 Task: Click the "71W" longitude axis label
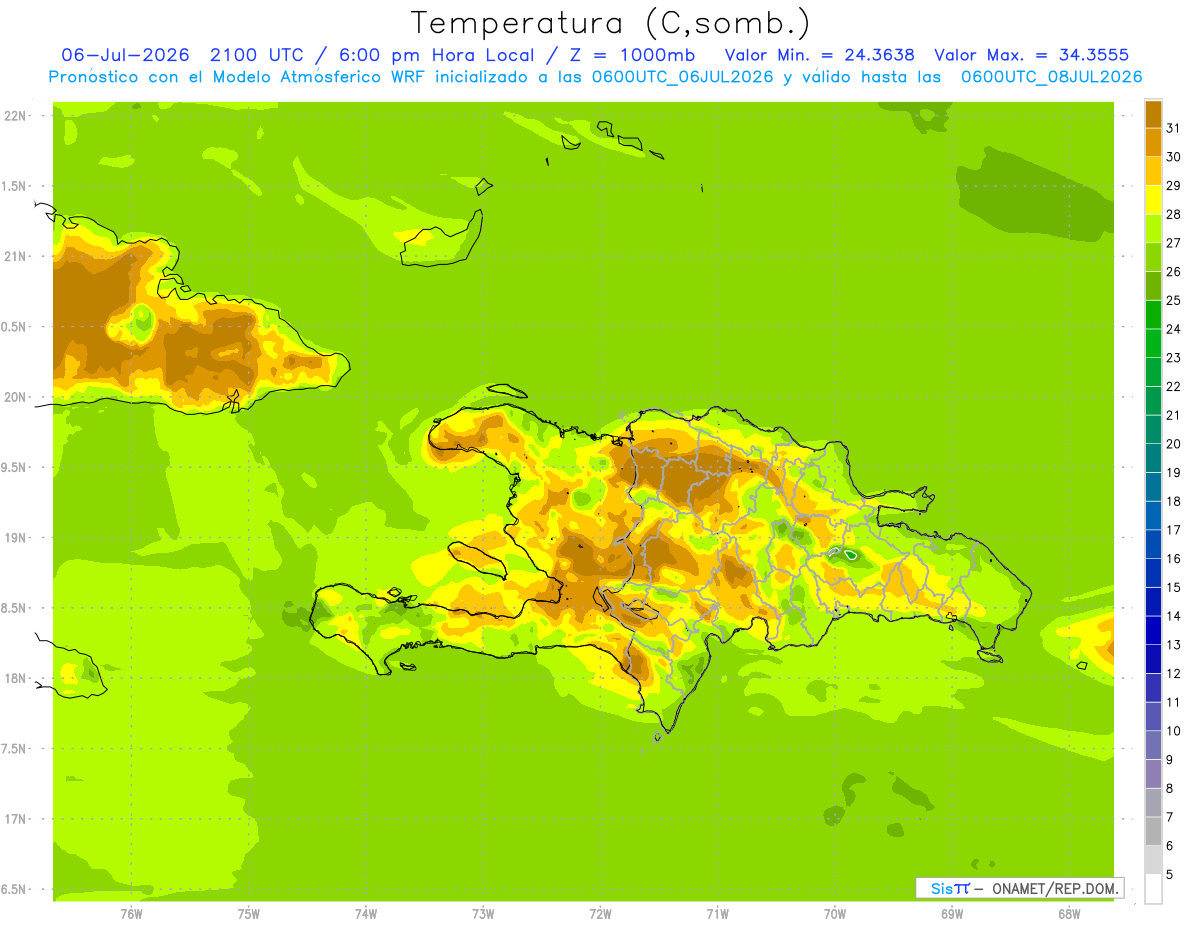[x=717, y=914]
